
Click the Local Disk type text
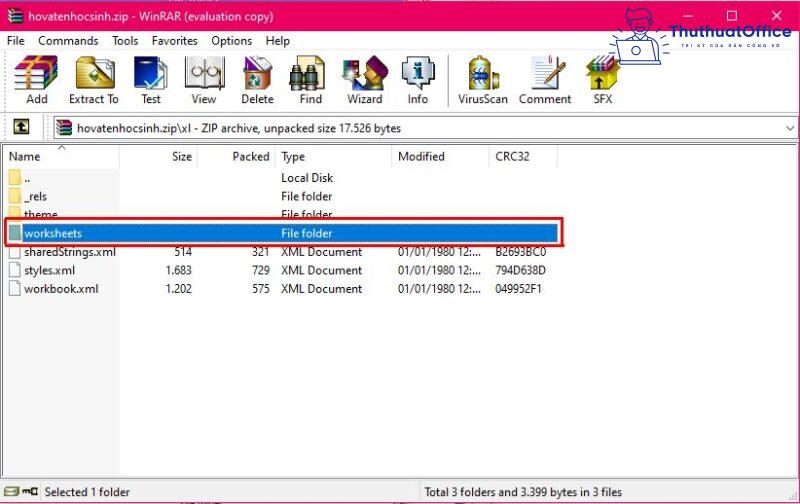[307, 178]
